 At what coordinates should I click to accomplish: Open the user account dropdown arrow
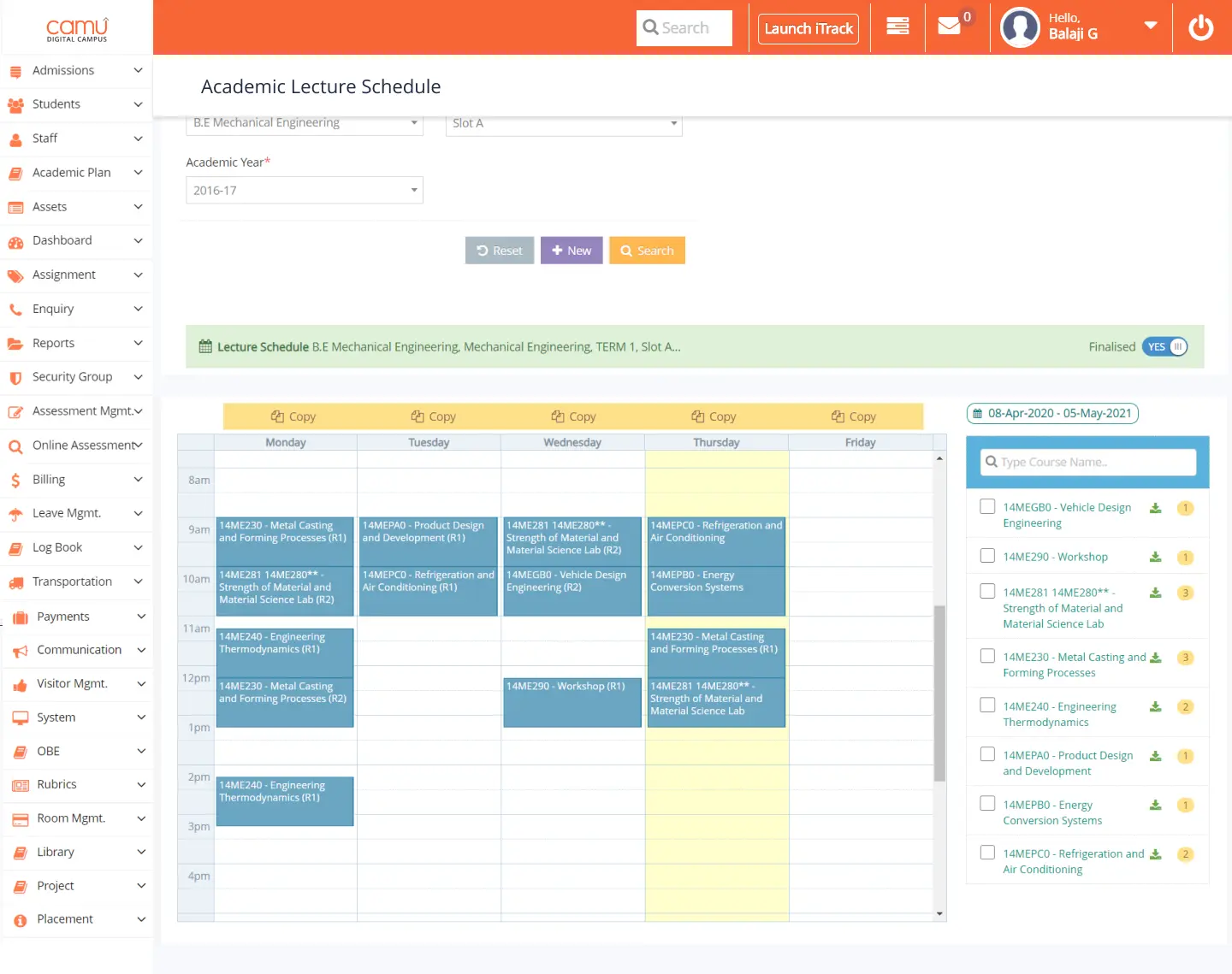1151,26
